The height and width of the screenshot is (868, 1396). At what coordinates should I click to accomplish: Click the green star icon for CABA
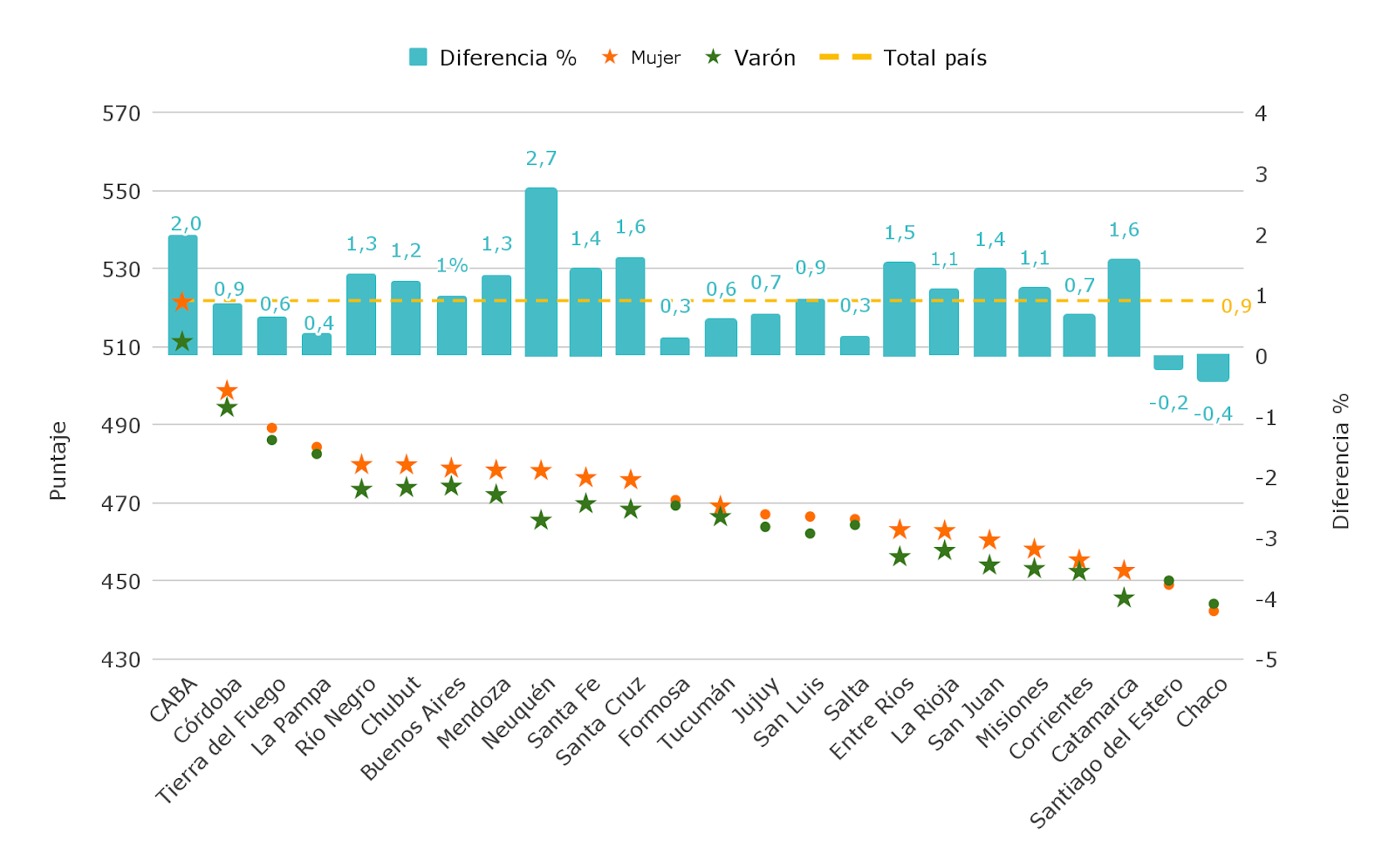pyautogui.click(x=182, y=341)
